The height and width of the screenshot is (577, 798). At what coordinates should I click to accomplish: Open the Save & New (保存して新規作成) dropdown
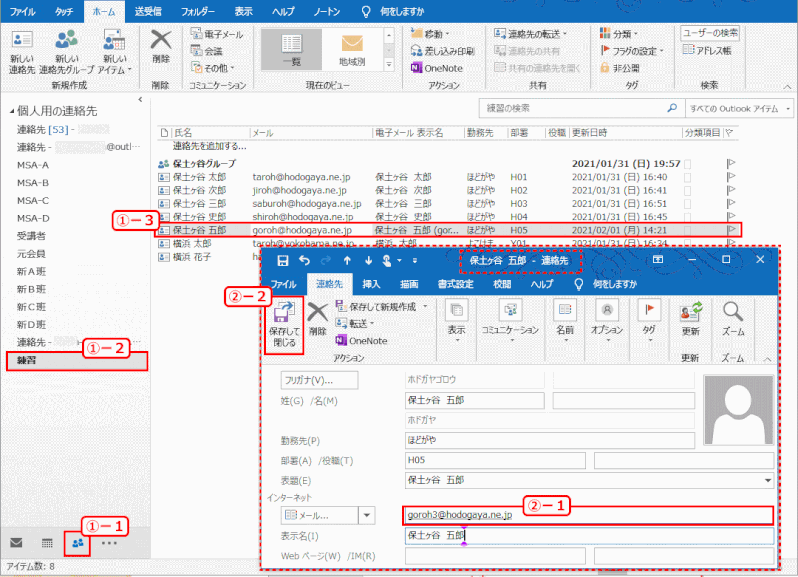425,306
